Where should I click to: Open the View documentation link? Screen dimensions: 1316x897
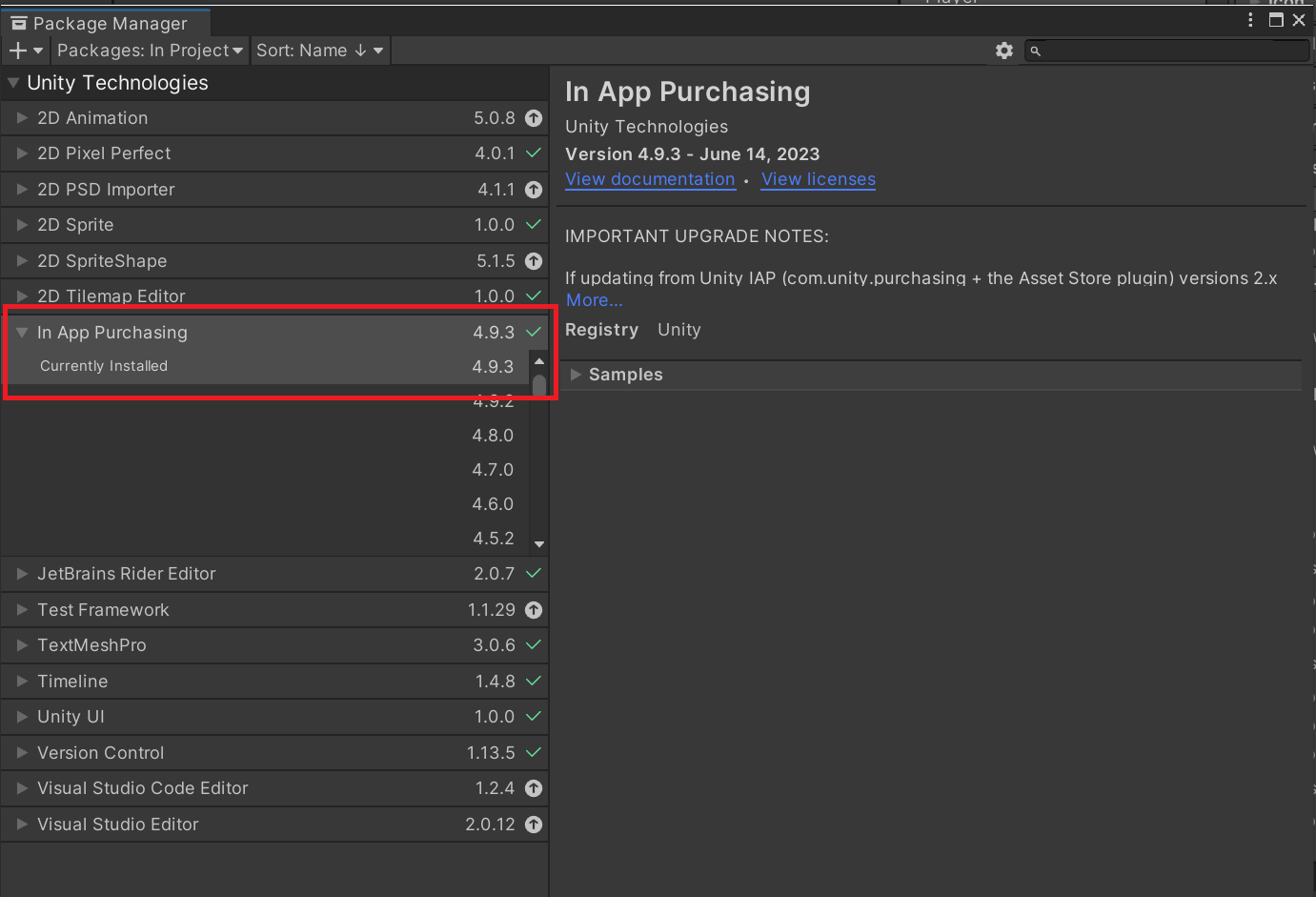(651, 179)
